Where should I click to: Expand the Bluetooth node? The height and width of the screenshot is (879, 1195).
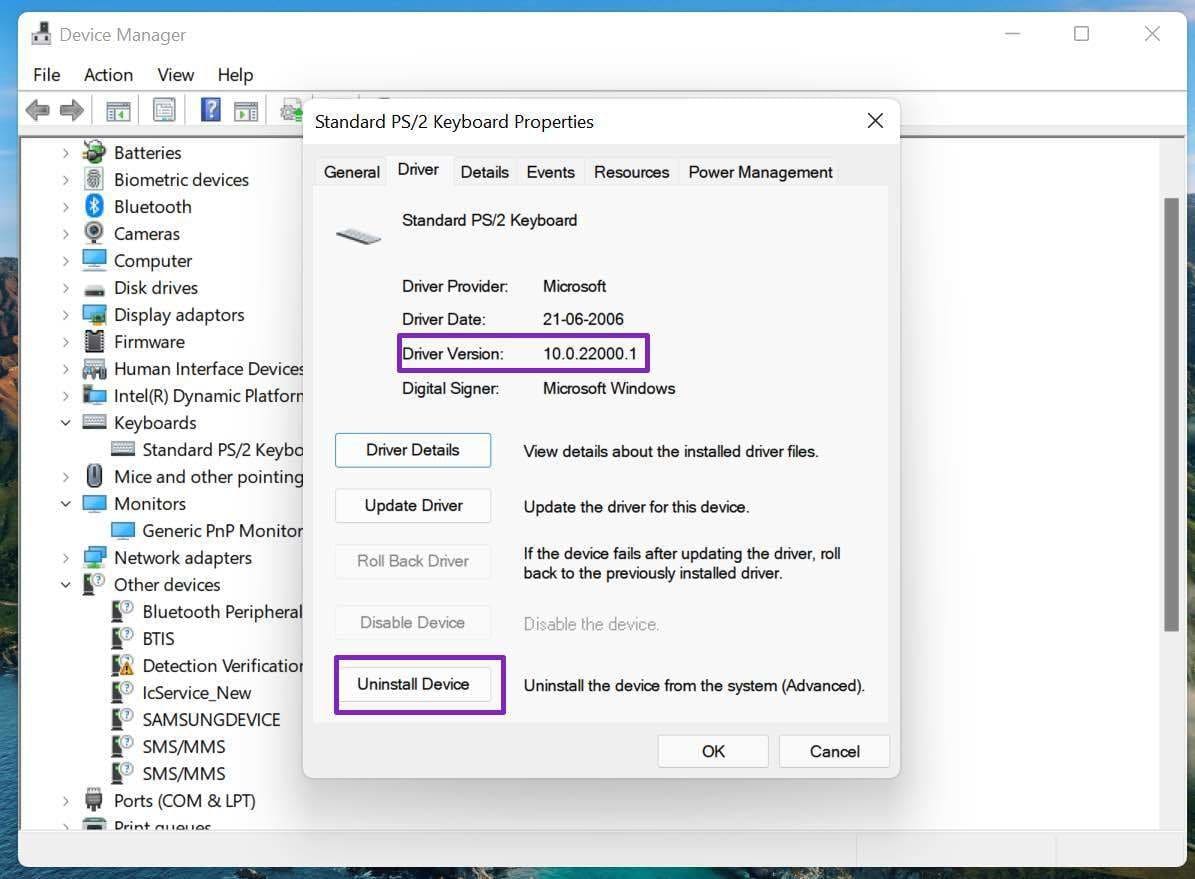pyautogui.click(x=66, y=207)
